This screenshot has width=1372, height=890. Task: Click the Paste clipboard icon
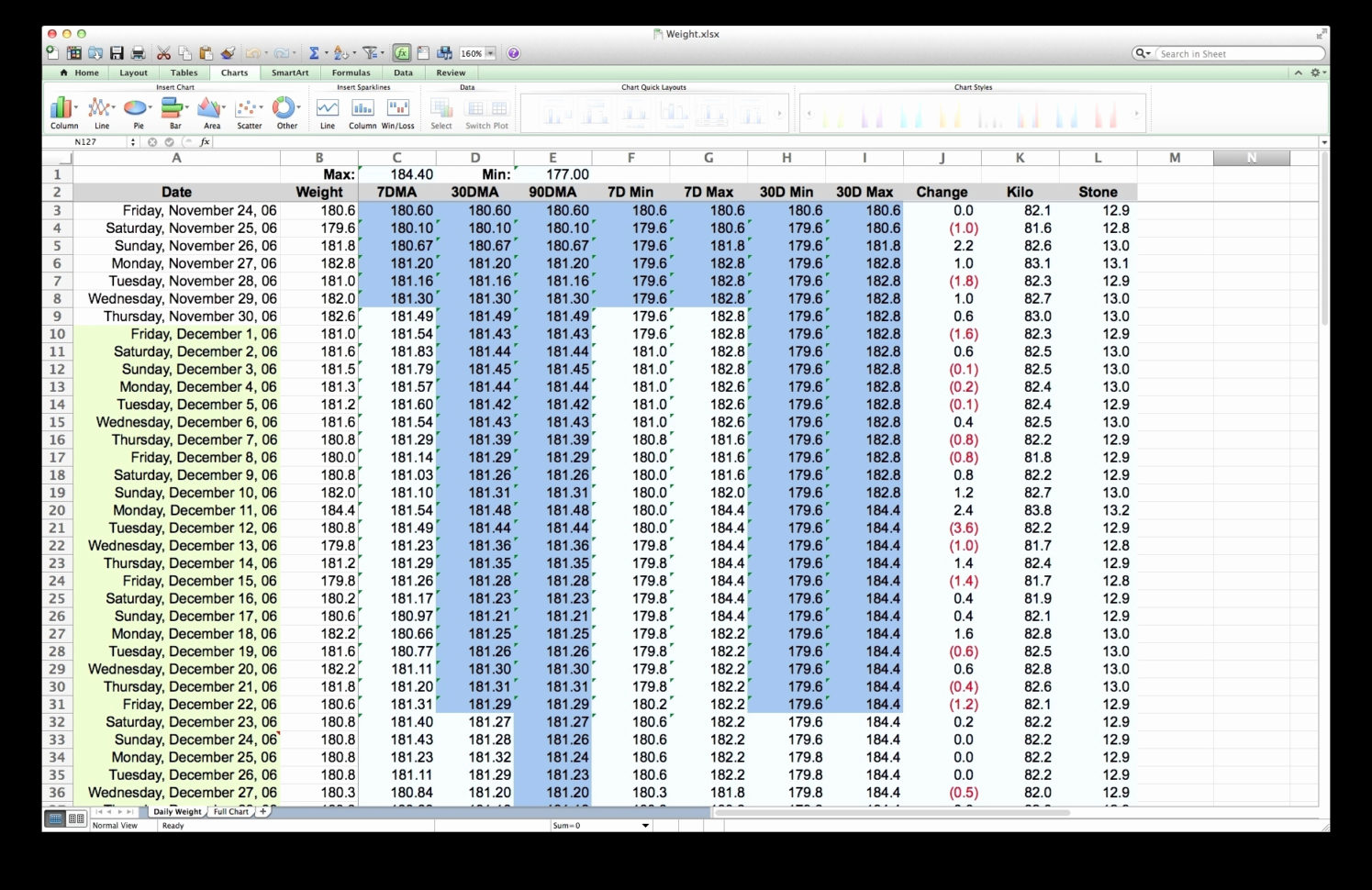tap(206, 52)
